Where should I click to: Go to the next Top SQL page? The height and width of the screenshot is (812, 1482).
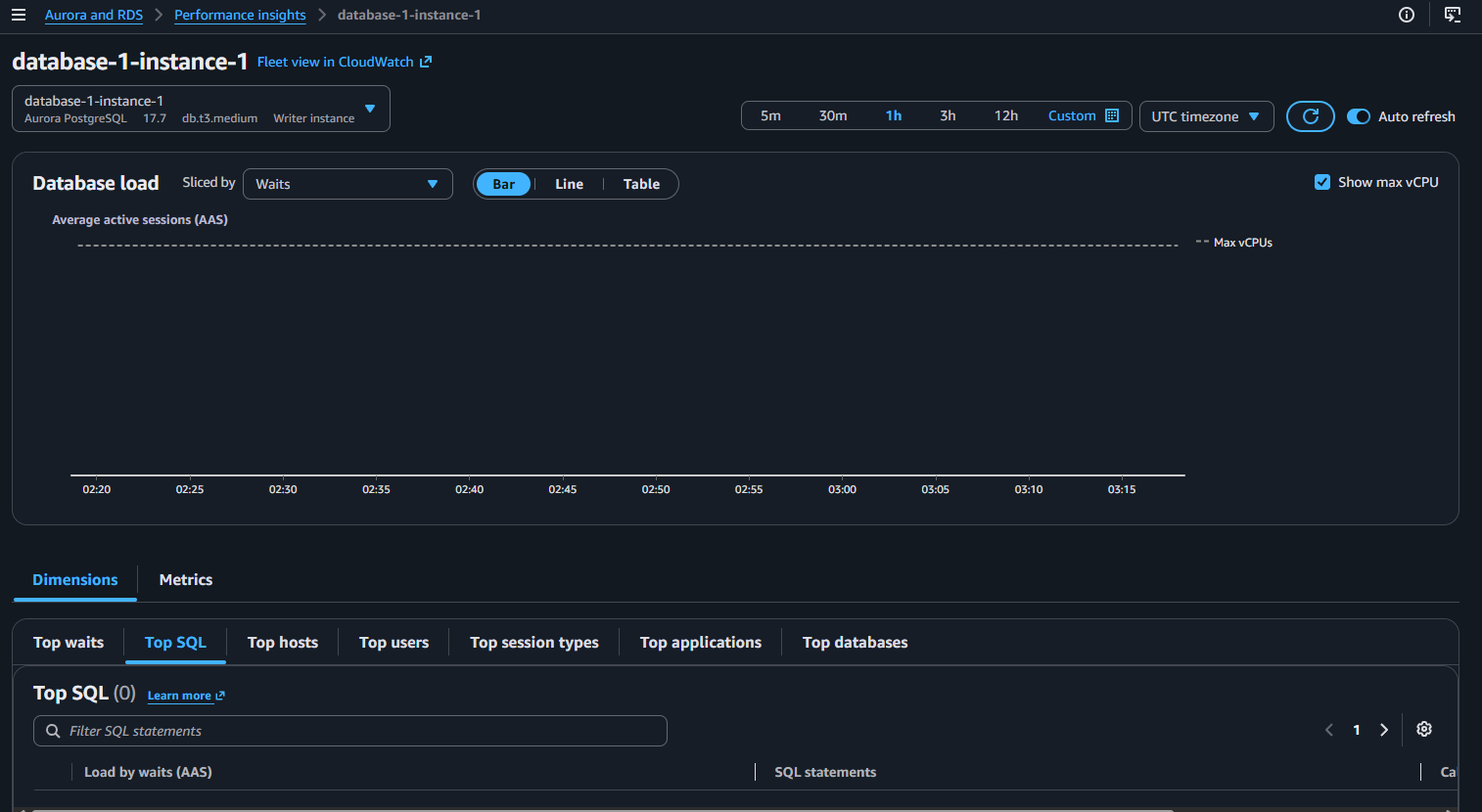tap(1384, 730)
